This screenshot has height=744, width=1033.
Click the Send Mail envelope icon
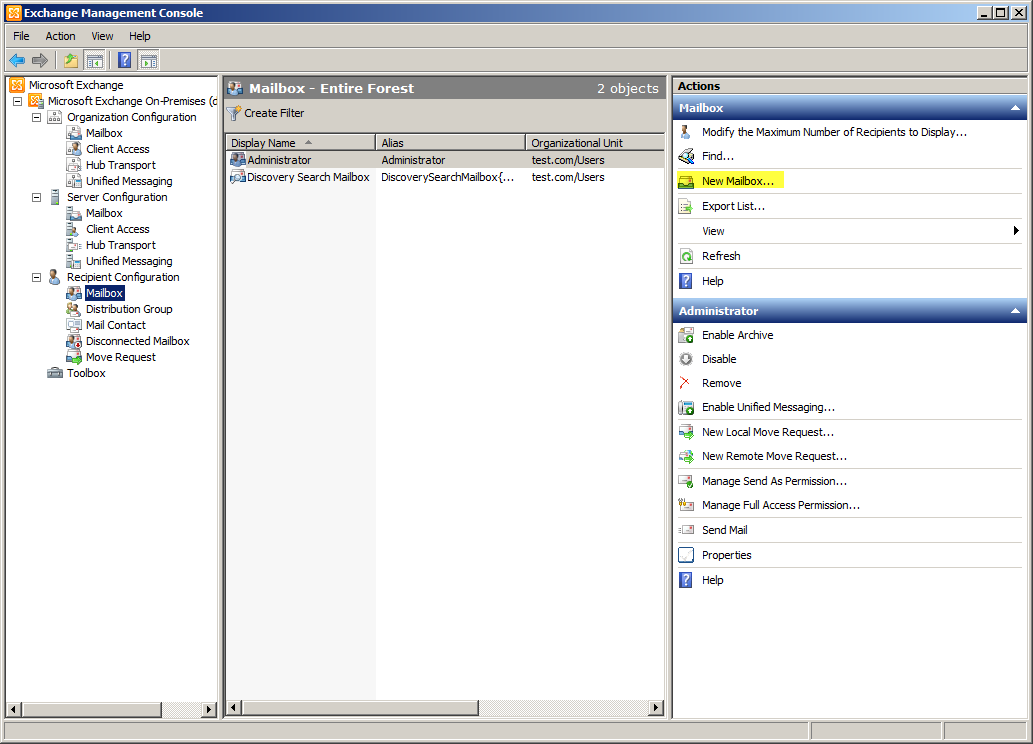tap(686, 530)
